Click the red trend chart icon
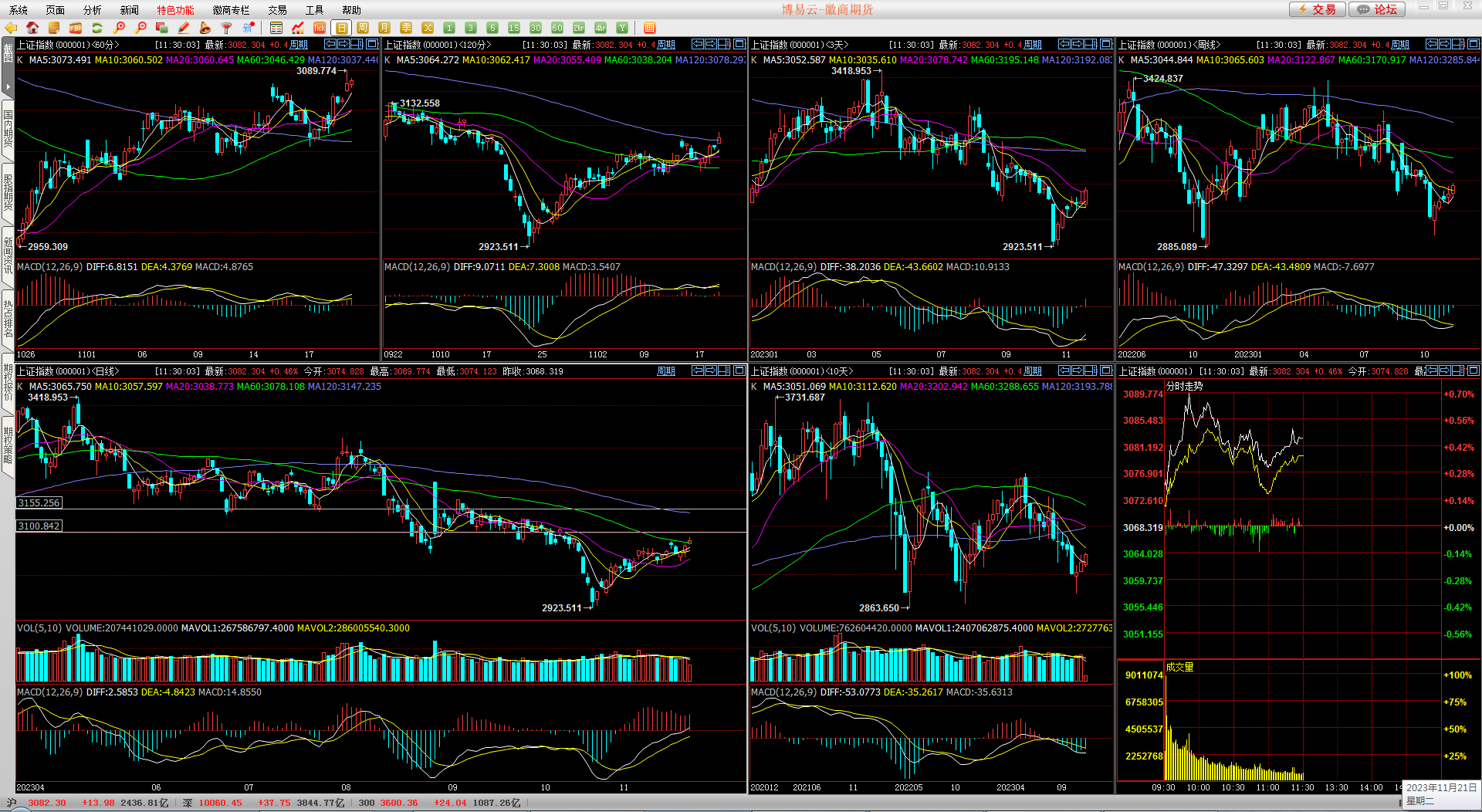Viewport: 1482px width, 812px height. (x=298, y=28)
